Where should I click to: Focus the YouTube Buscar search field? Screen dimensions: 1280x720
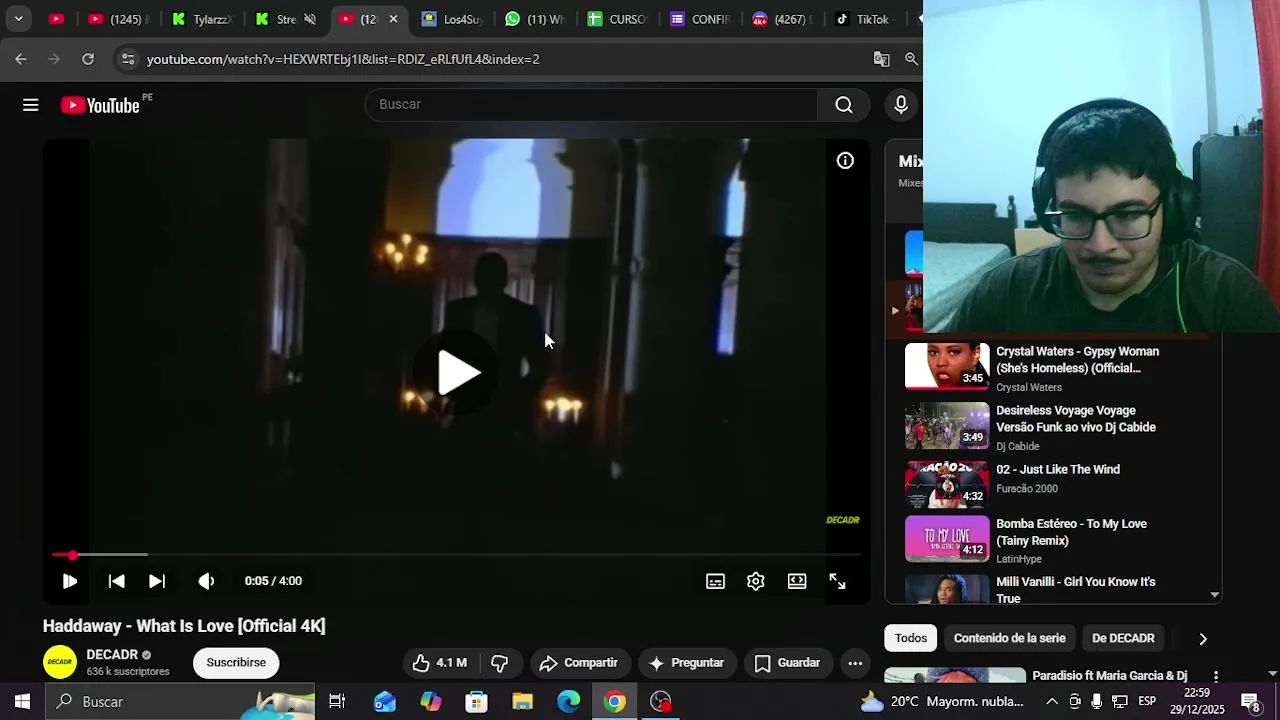pyautogui.click(x=591, y=104)
